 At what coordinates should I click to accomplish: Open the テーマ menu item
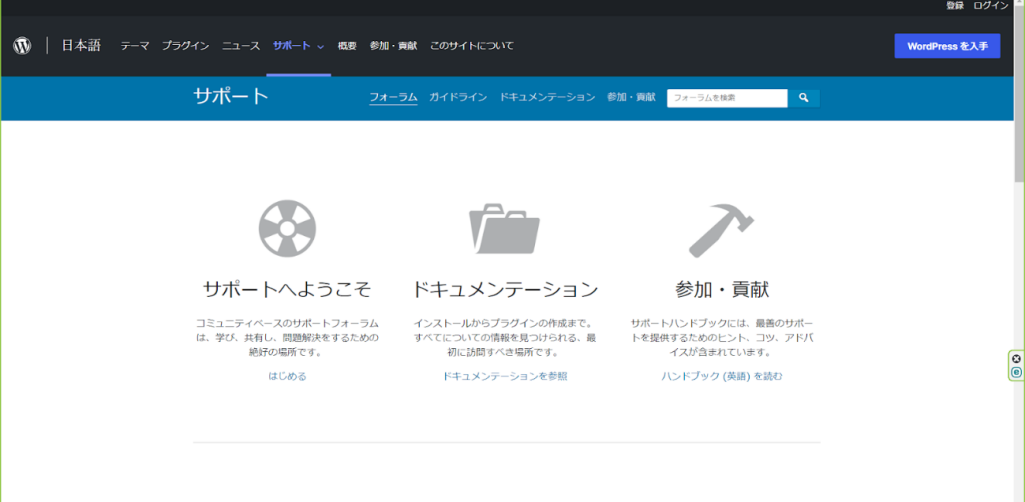[x=135, y=46]
